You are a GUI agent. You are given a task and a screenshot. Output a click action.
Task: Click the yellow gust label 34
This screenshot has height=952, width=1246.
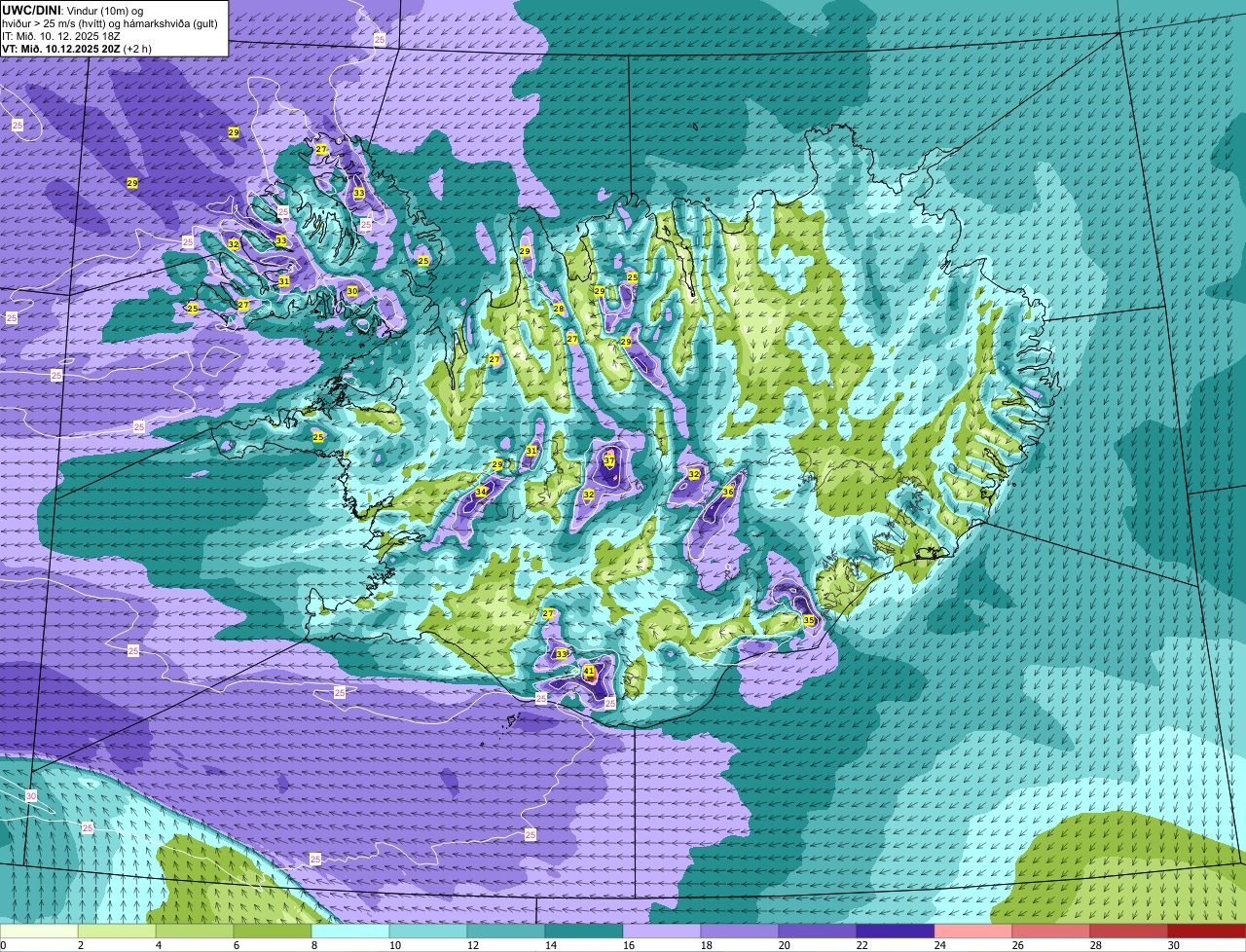[x=481, y=492]
